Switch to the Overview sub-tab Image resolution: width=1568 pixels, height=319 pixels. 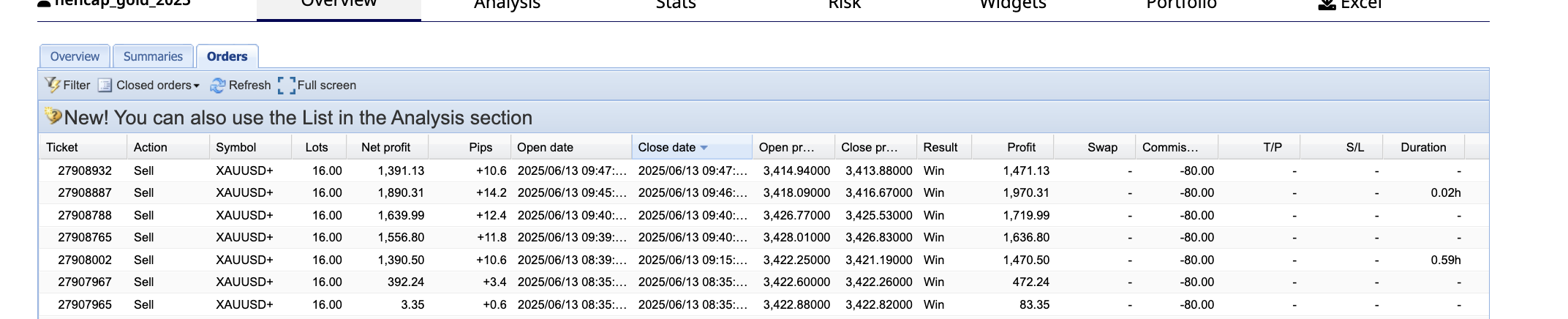pos(75,56)
